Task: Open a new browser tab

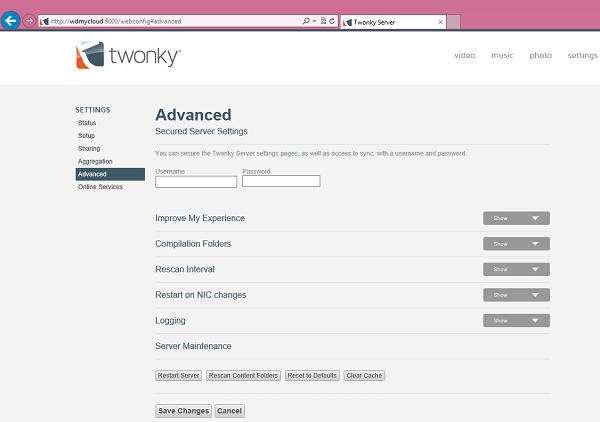Action: [453, 22]
